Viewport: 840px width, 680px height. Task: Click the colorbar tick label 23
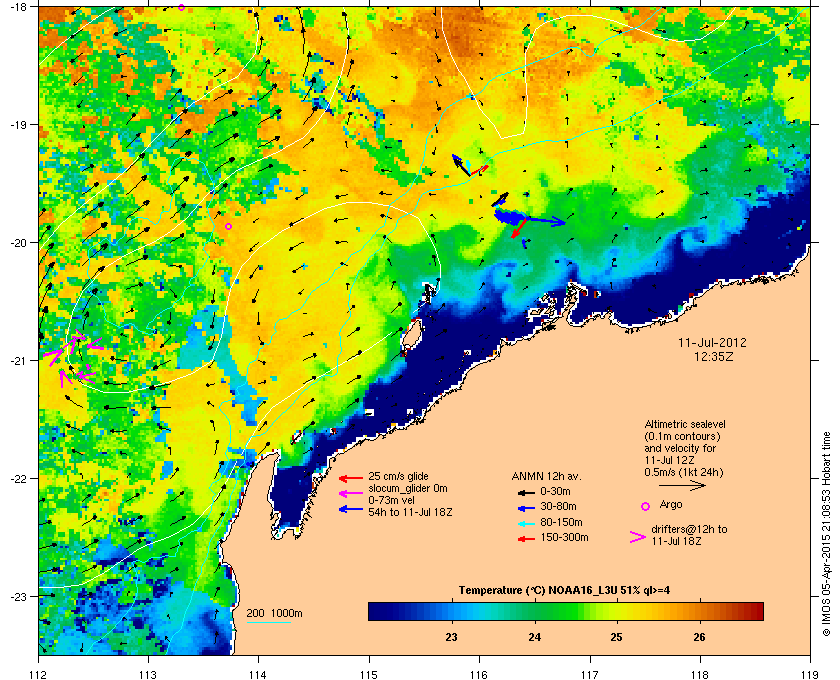tap(452, 637)
